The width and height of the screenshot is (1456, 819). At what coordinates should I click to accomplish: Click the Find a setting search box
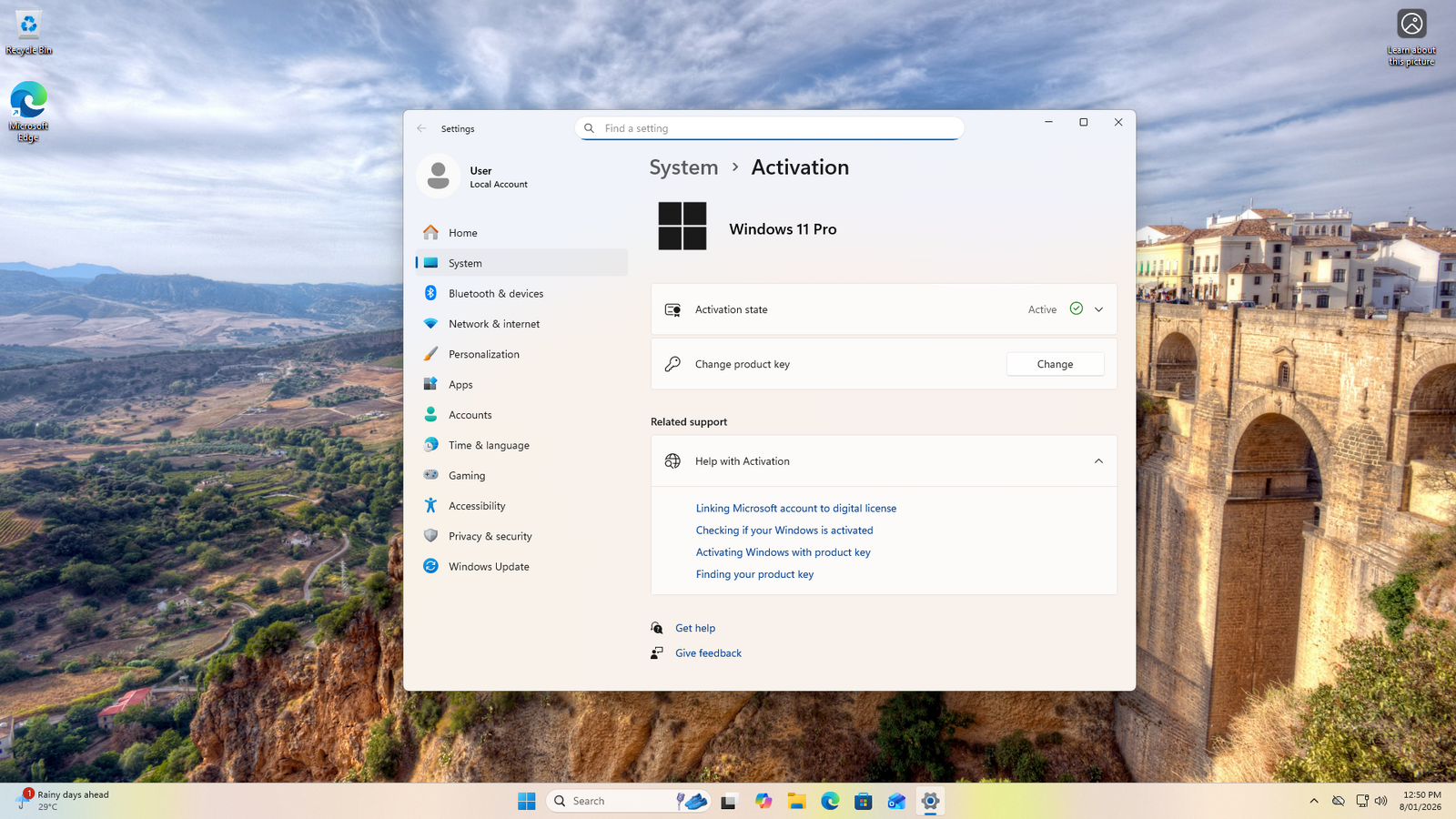coord(778,128)
